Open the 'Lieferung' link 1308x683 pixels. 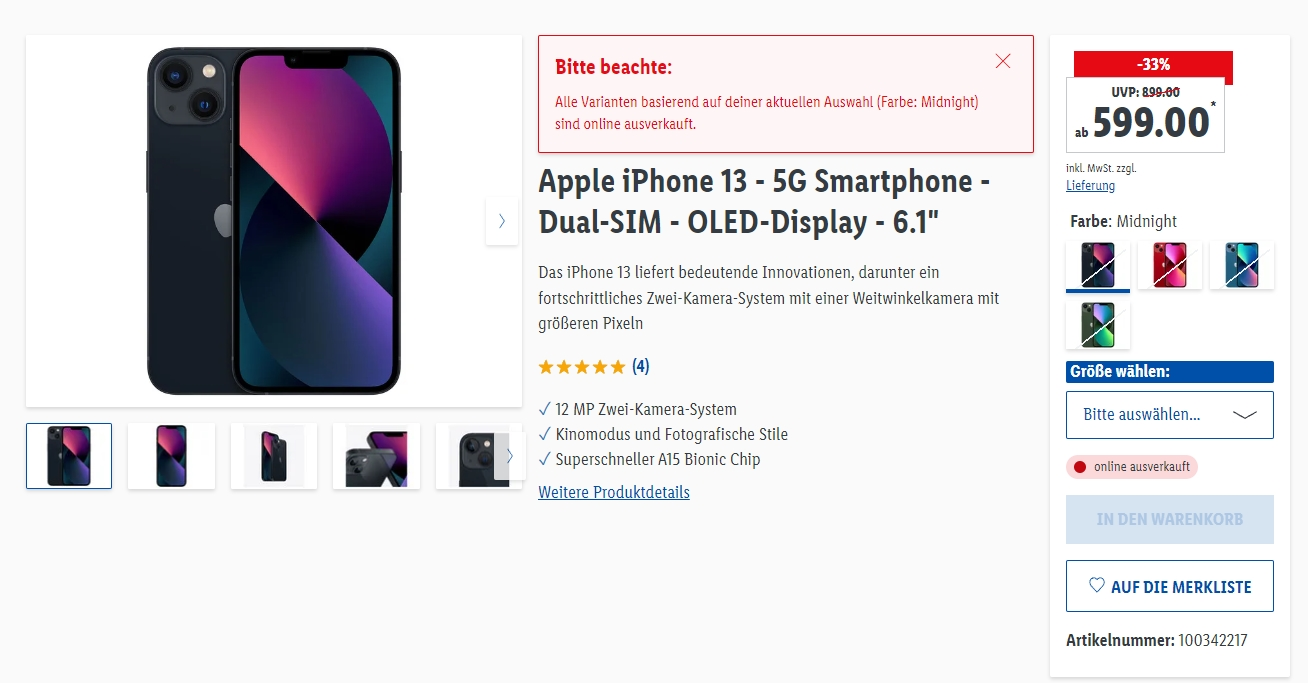click(x=1090, y=186)
